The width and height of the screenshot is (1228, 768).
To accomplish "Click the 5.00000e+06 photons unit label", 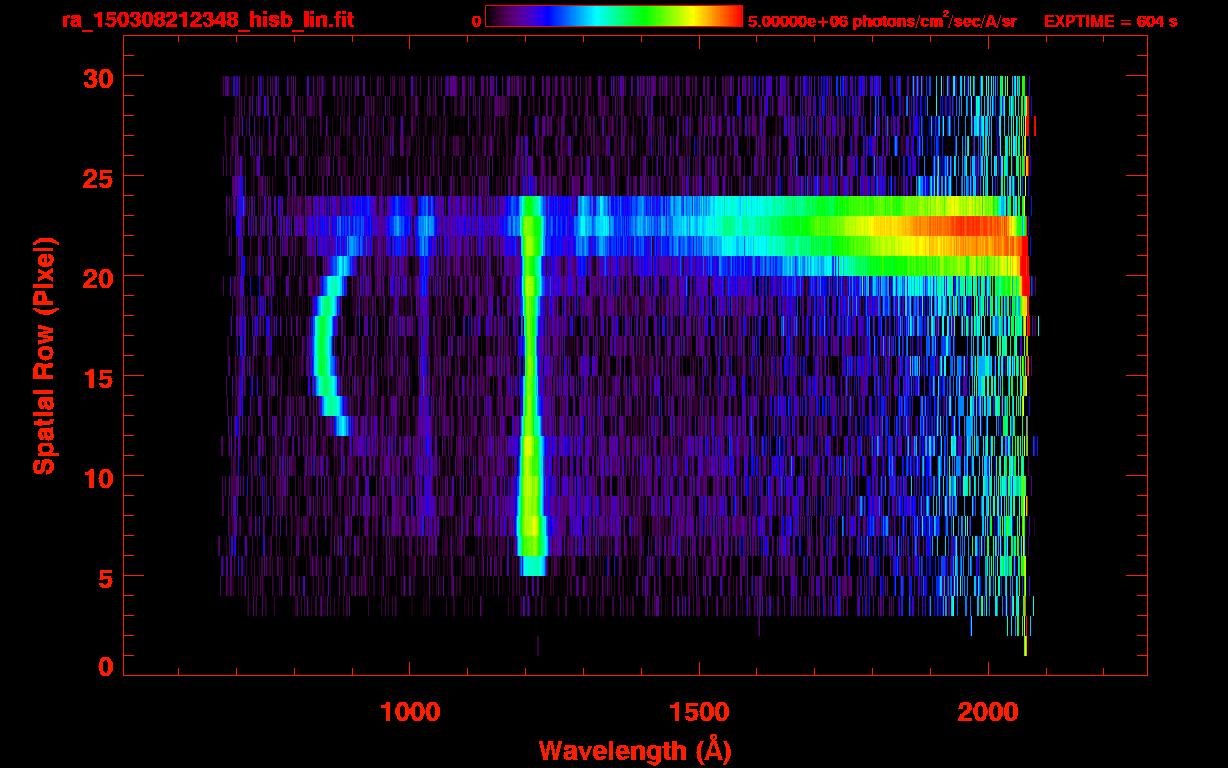I will tap(882, 20).
